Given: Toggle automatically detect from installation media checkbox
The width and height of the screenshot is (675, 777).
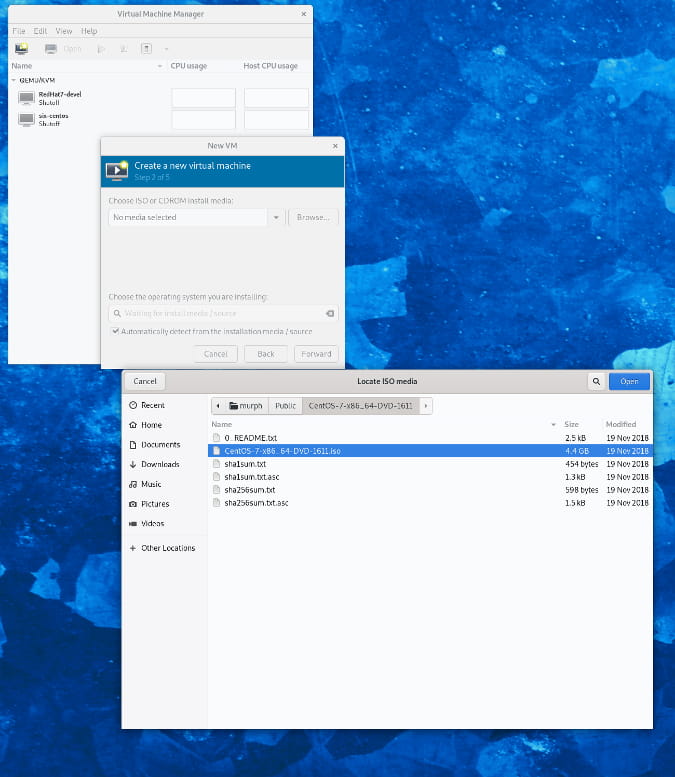Looking at the screenshot, I should click(116, 331).
